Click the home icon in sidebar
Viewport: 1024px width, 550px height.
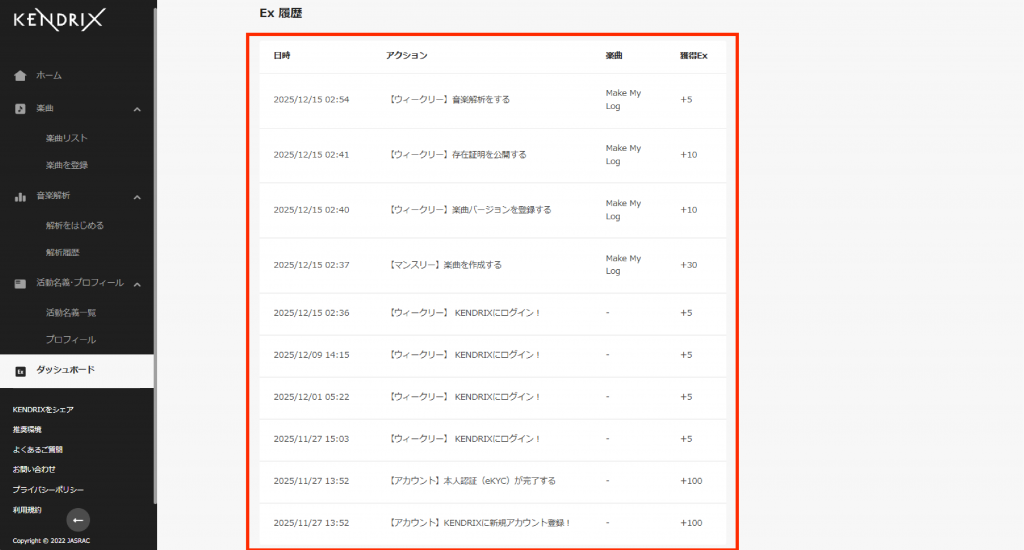pos(20,76)
